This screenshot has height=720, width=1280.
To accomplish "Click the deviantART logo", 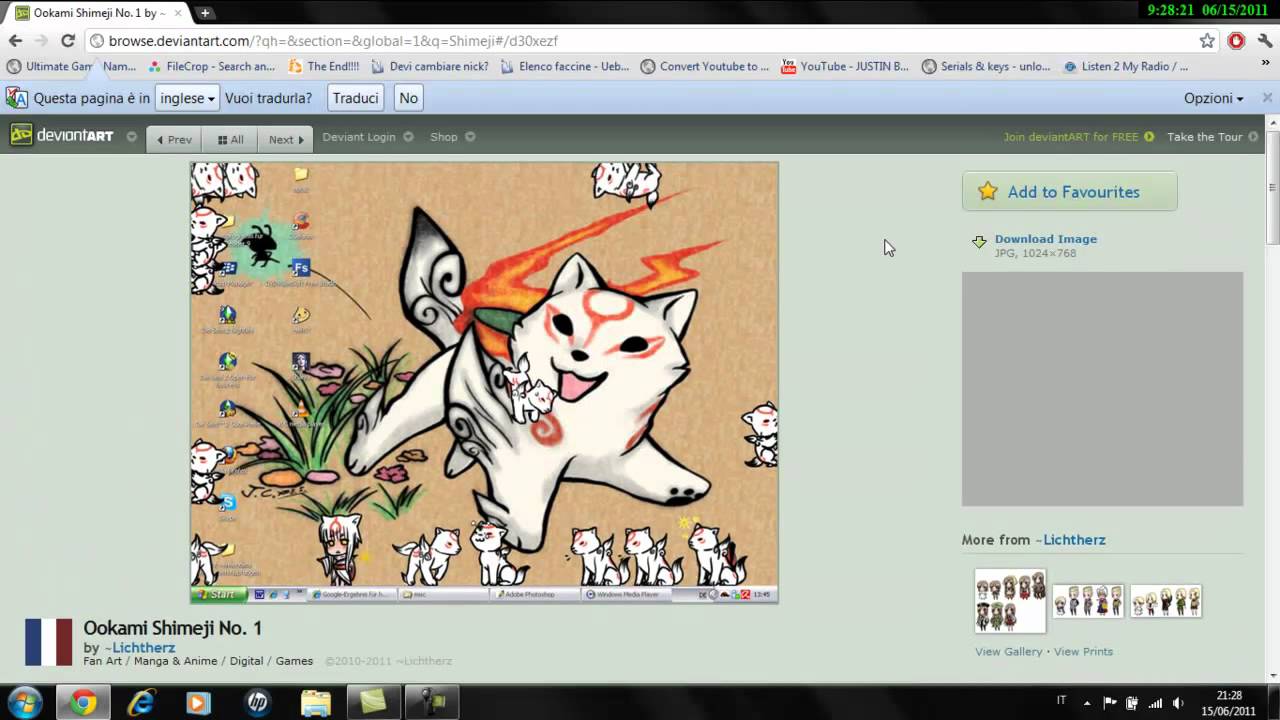I will [x=62, y=136].
